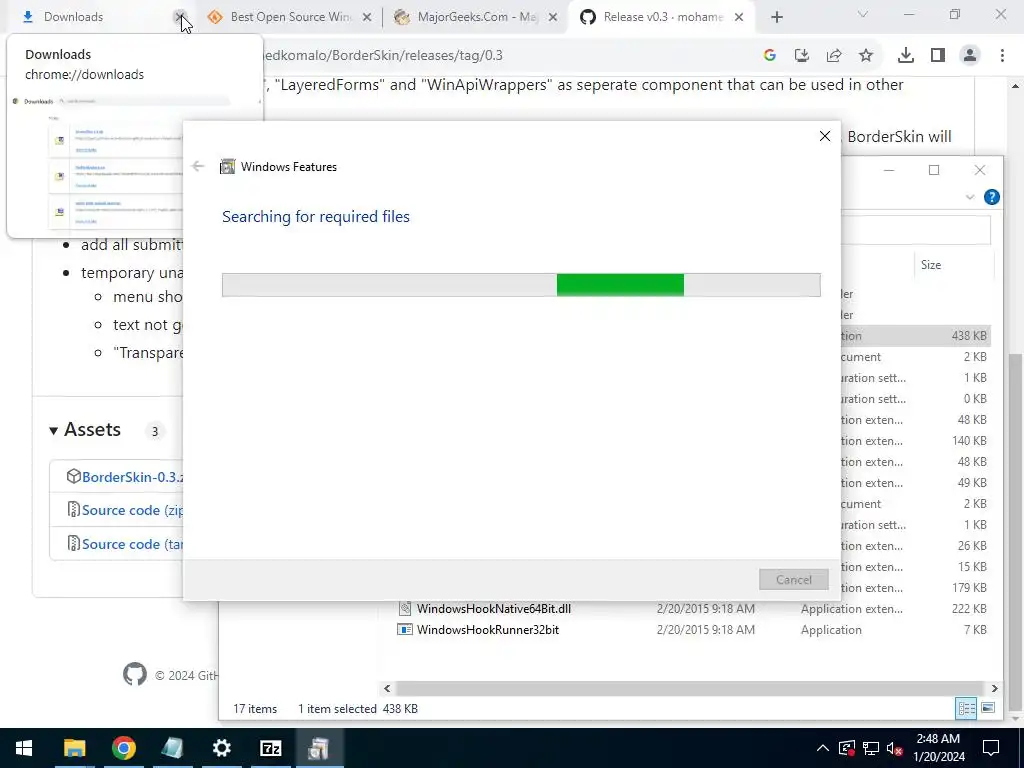This screenshot has width=1024, height=768.
Task: Select WindowsHookRunner32bit file
Action: coord(488,630)
